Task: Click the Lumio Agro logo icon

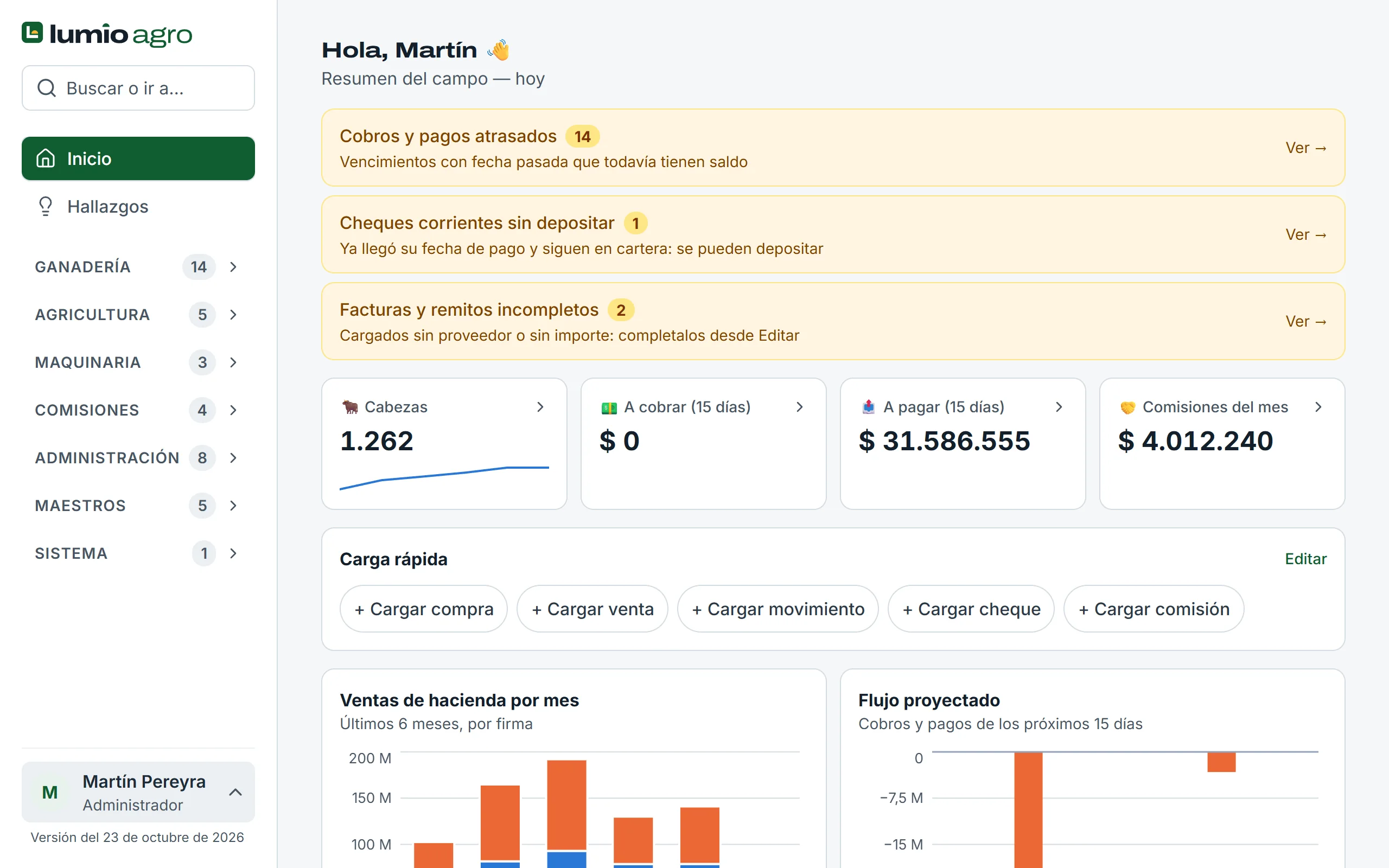Action: click(x=32, y=33)
